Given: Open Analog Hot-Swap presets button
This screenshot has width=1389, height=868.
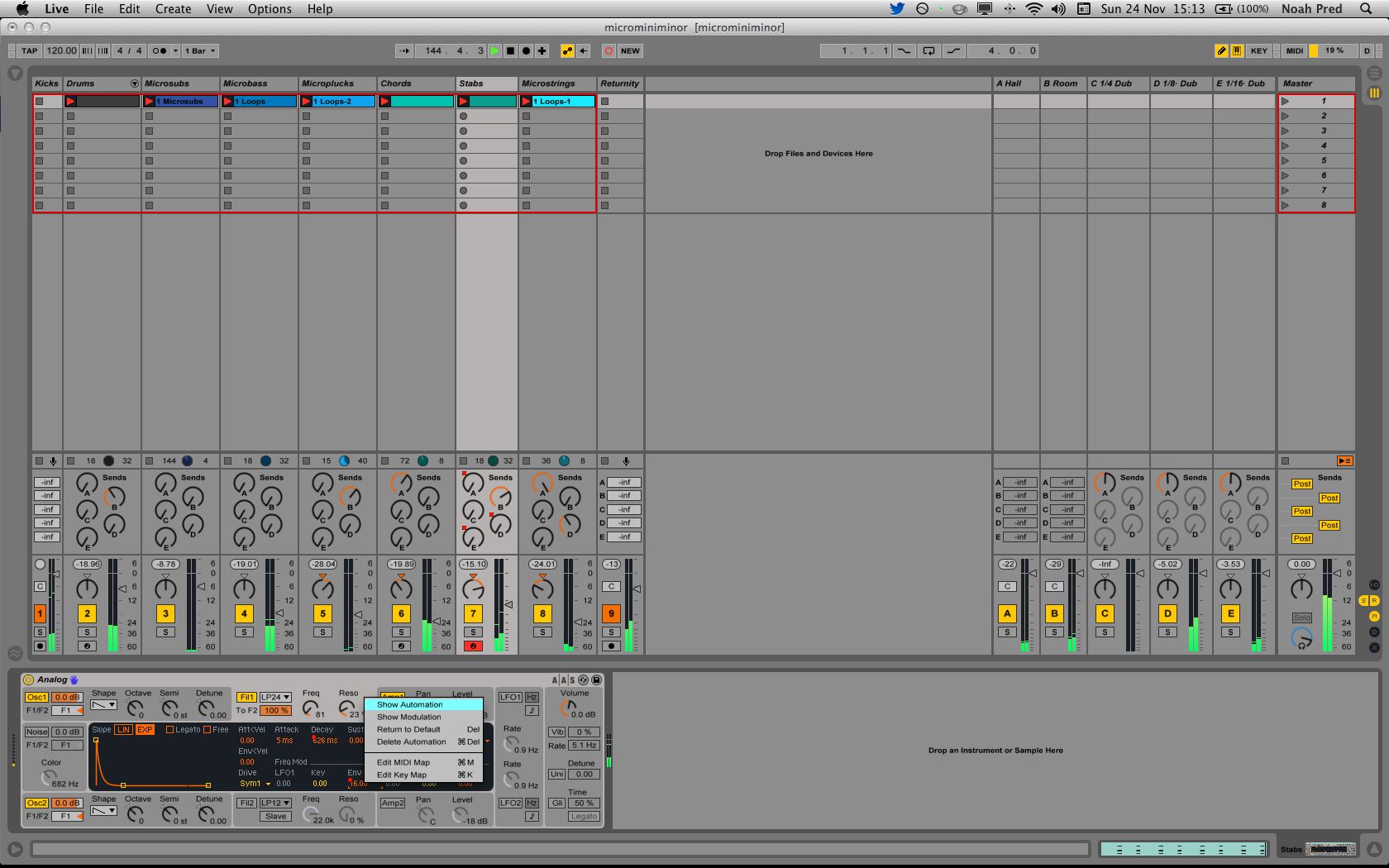Looking at the screenshot, I should [x=583, y=680].
